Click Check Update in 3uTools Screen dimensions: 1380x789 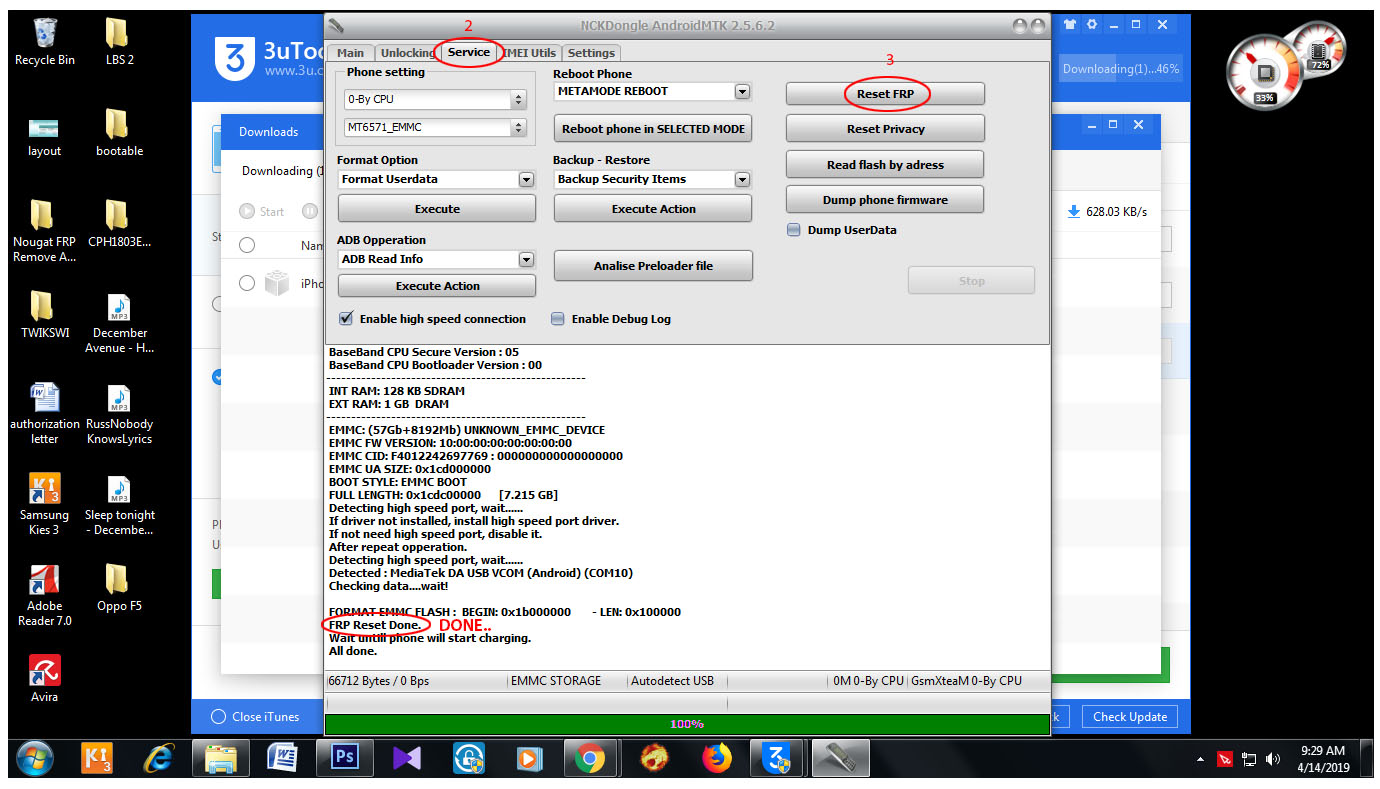pyautogui.click(x=1129, y=717)
